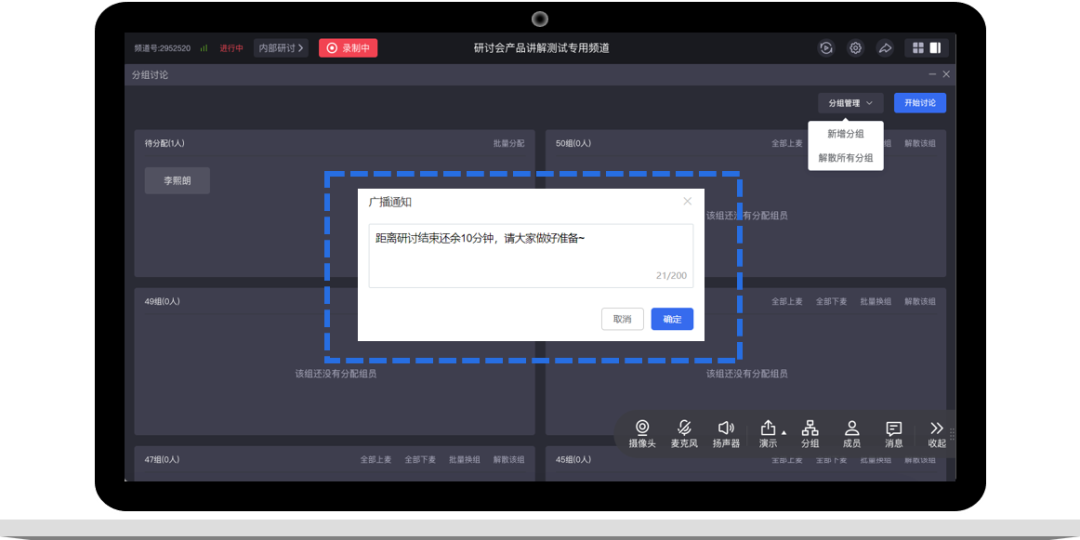Unmute the microphone (麦克风) icon
The image size is (1080, 540).
coord(684,428)
